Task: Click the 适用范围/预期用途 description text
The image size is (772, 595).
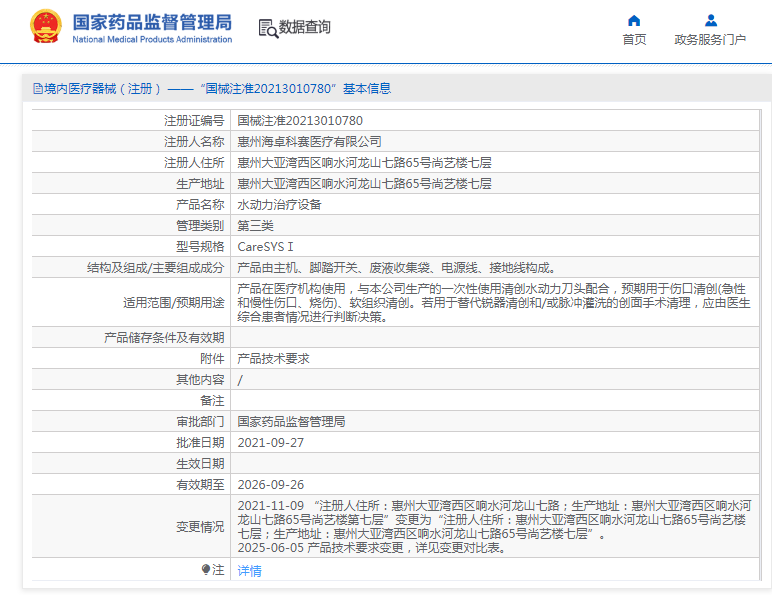Action: tap(494, 302)
